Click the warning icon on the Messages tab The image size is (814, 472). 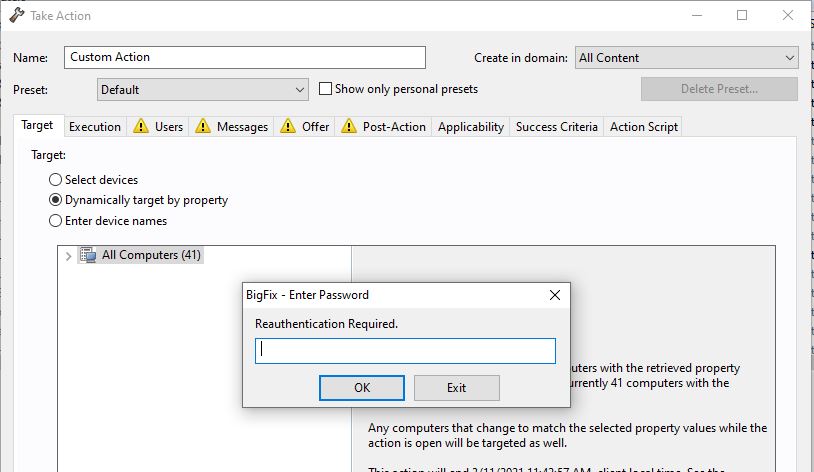(203, 126)
